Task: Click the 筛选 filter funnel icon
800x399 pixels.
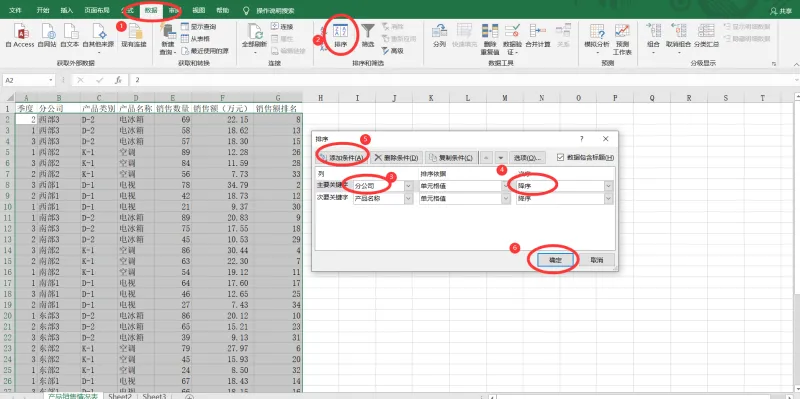Action: point(368,36)
